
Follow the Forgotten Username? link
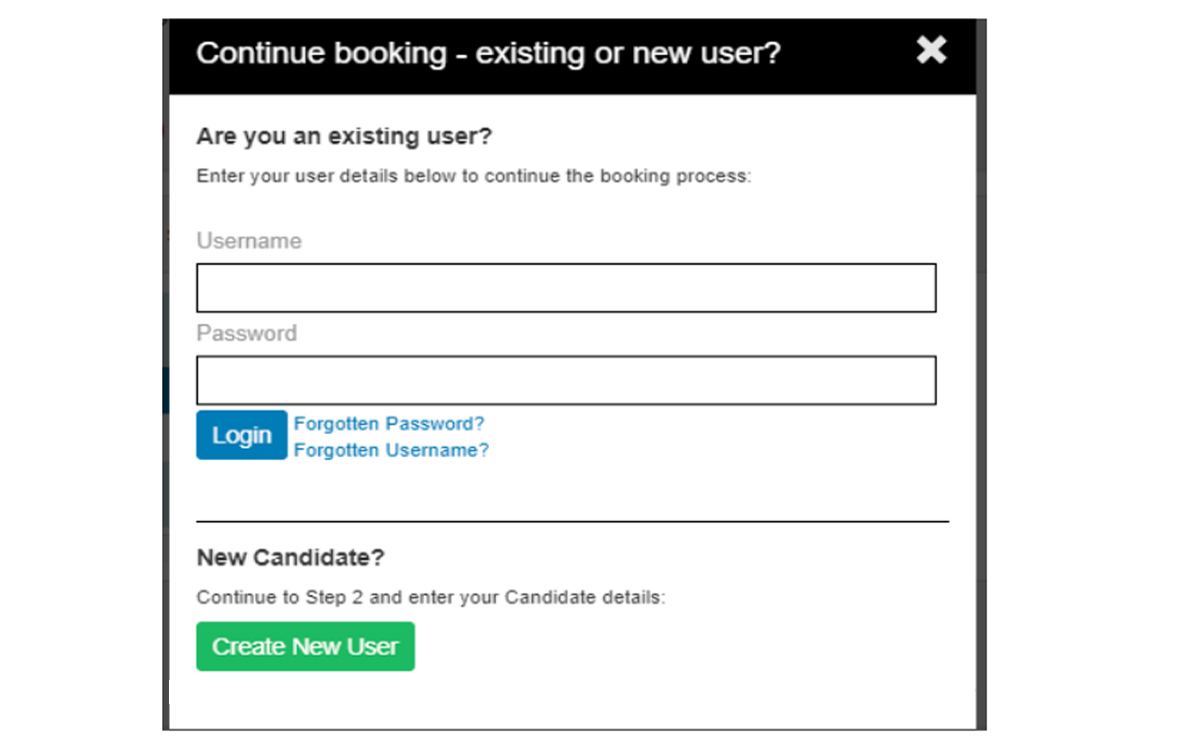pyautogui.click(x=391, y=450)
